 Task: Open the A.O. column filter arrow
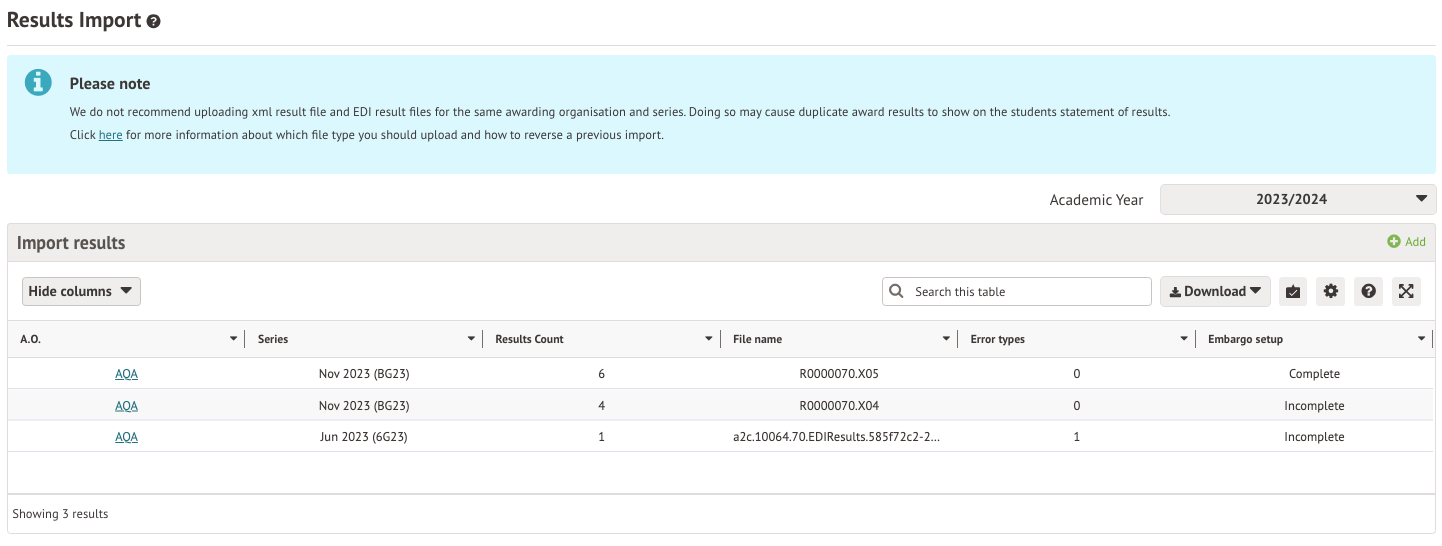point(234,340)
